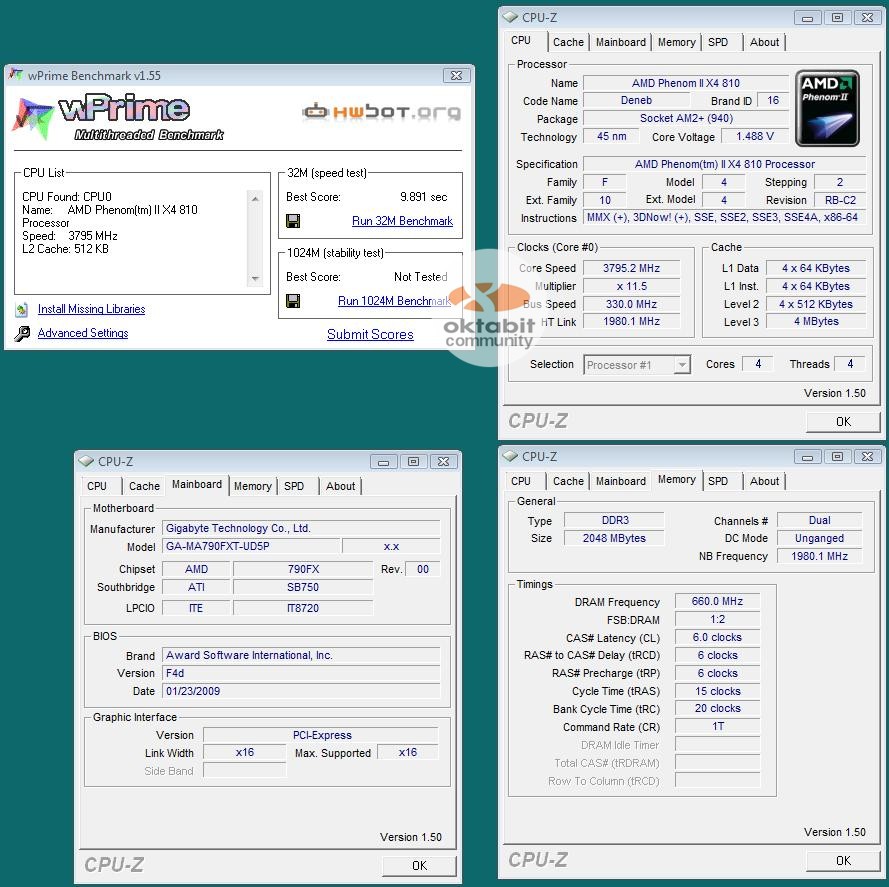Click the wPrime logo graphic
This screenshot has width=889, height=887.
(x=118, y=119)
